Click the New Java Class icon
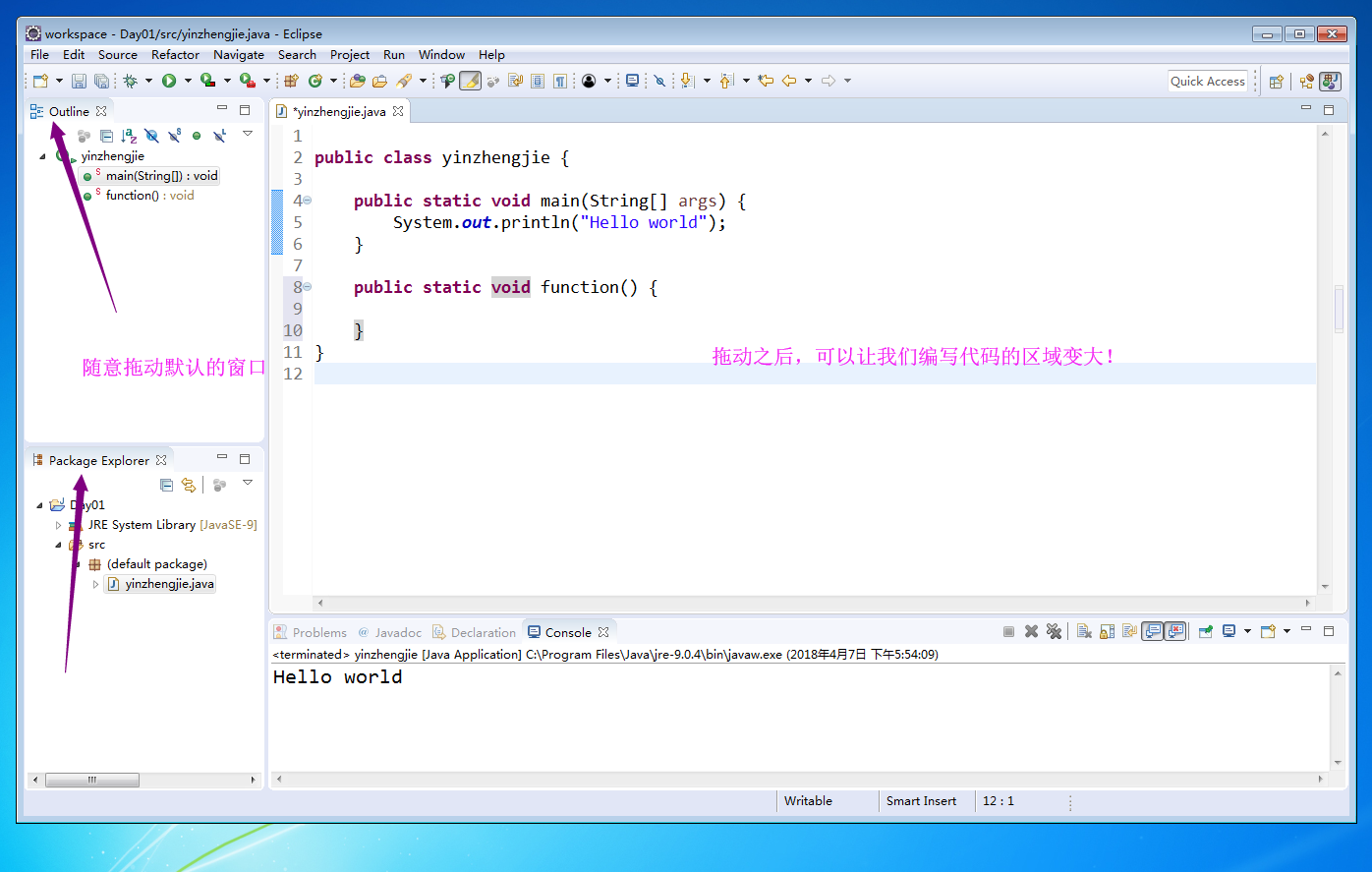The height and width of the screenshot is (872, 1372). coord(315,81)
